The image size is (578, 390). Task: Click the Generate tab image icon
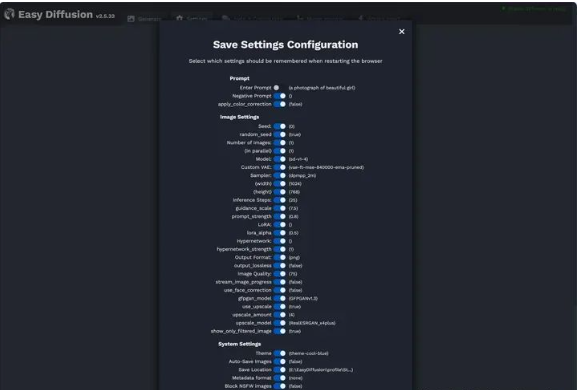point(130,19)
